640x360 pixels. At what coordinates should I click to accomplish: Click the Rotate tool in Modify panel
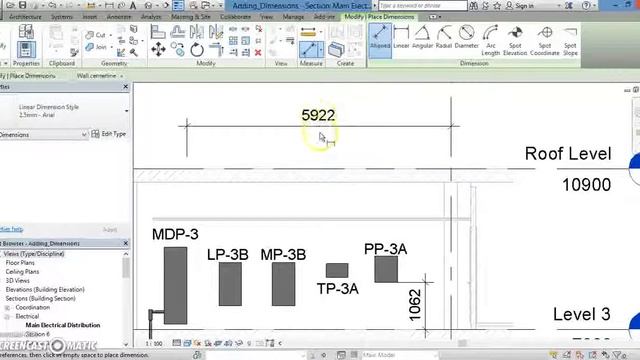pyautogui.click(x=197, y=50)
